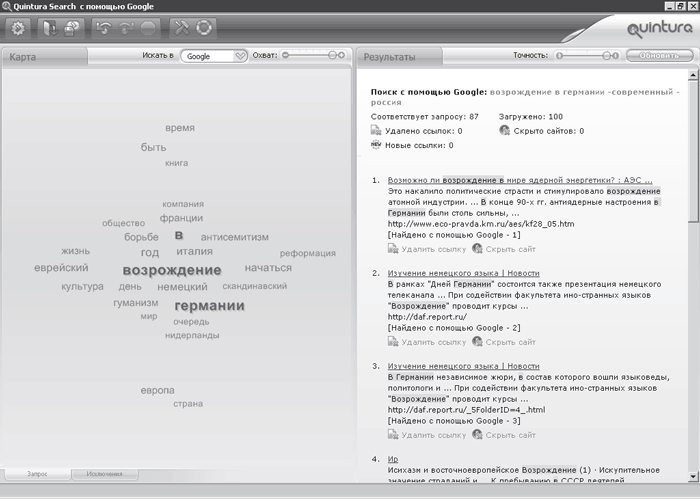700x499 pixels.
Task: Open help via the lifebuoy icon
Action: pyautogui.click(x=204, y=28)
